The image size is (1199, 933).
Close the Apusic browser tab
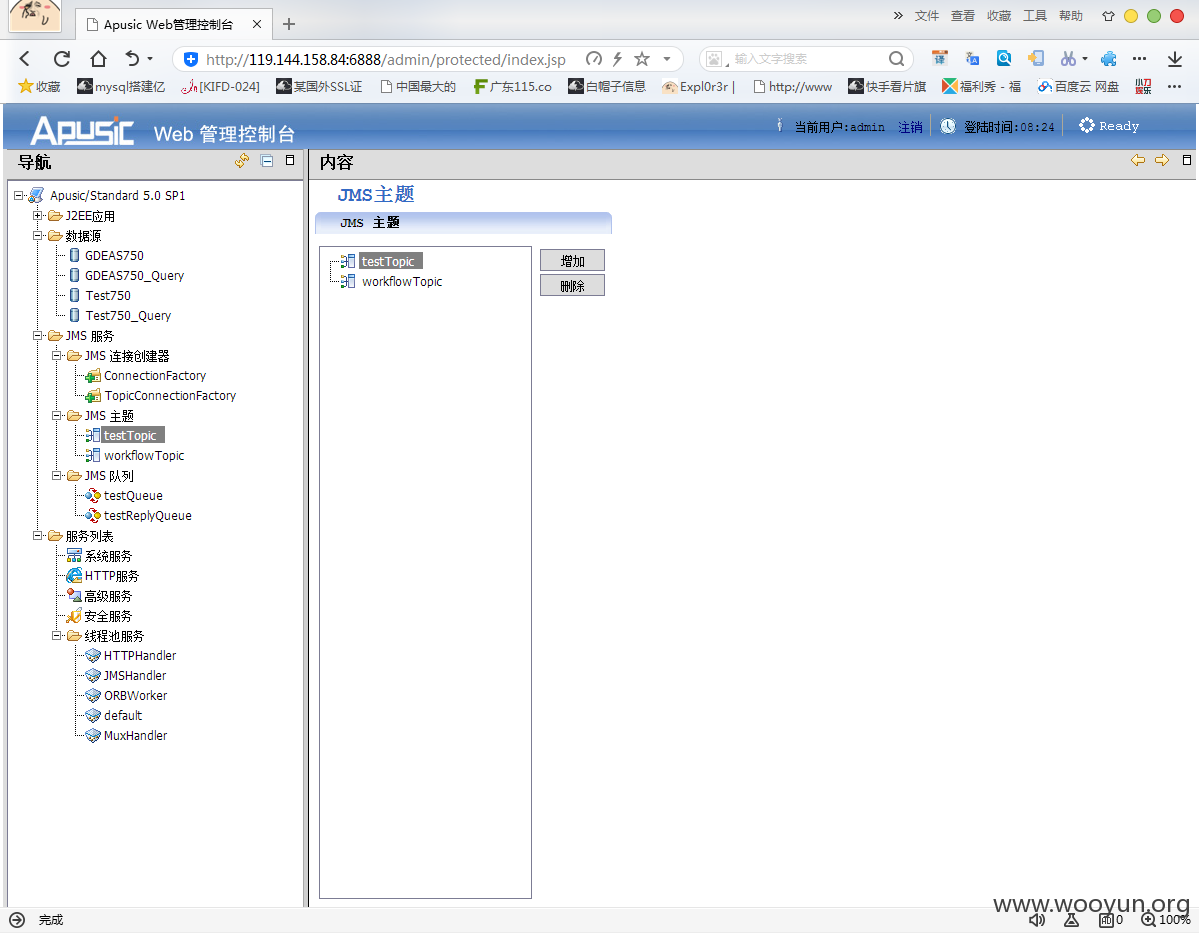pos(257,24)
